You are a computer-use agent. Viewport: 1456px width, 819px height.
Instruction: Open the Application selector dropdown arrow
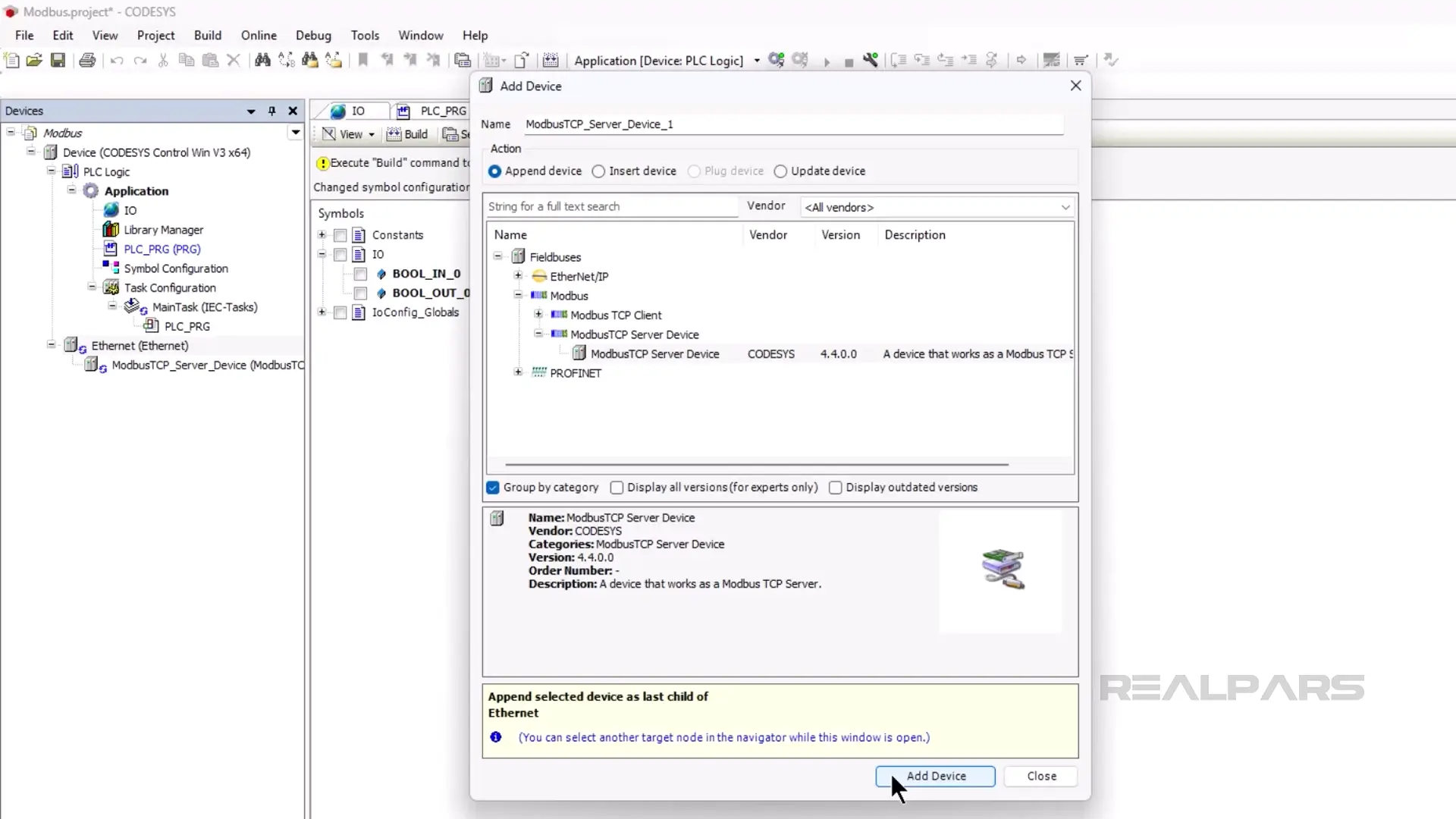[757, 61]
